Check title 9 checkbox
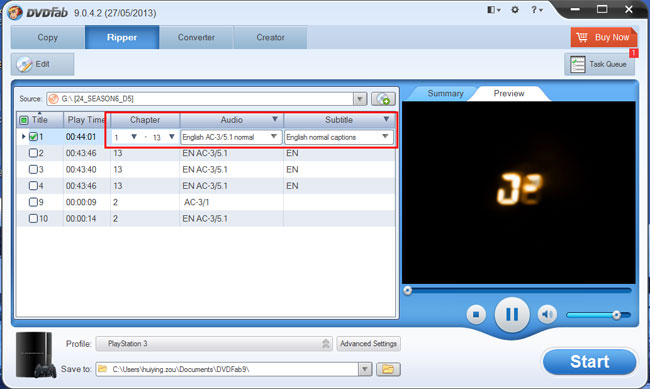Image resolution: width=650 pixels, height=389 pixels. coord(34,202)
